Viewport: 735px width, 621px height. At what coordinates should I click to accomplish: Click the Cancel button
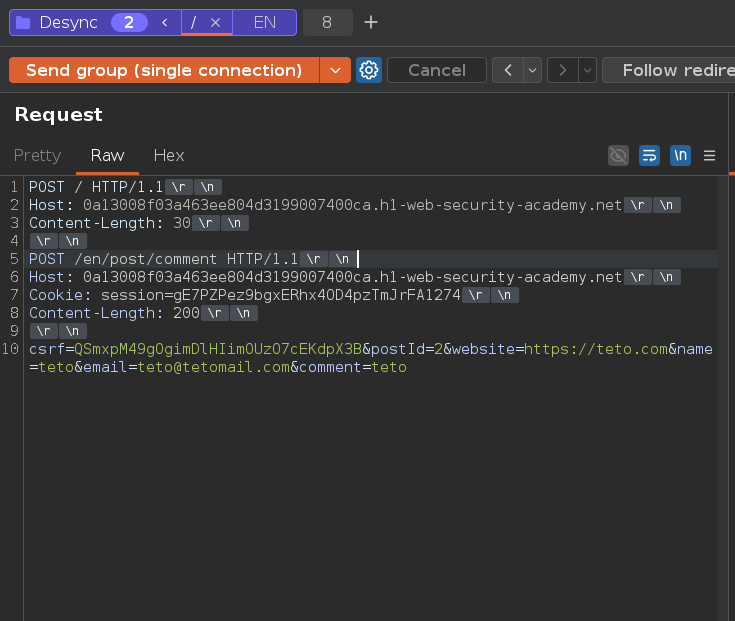(437, 70)
